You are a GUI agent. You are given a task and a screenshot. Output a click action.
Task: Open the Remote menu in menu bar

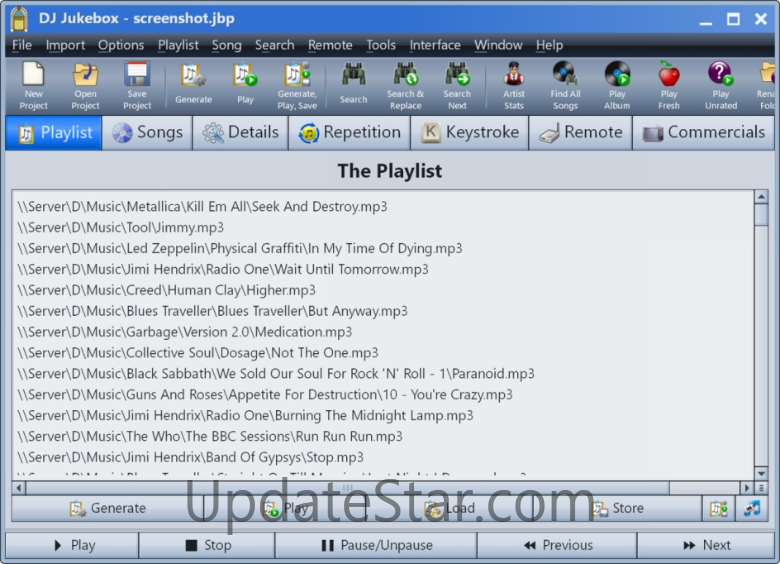pos(330,45)
